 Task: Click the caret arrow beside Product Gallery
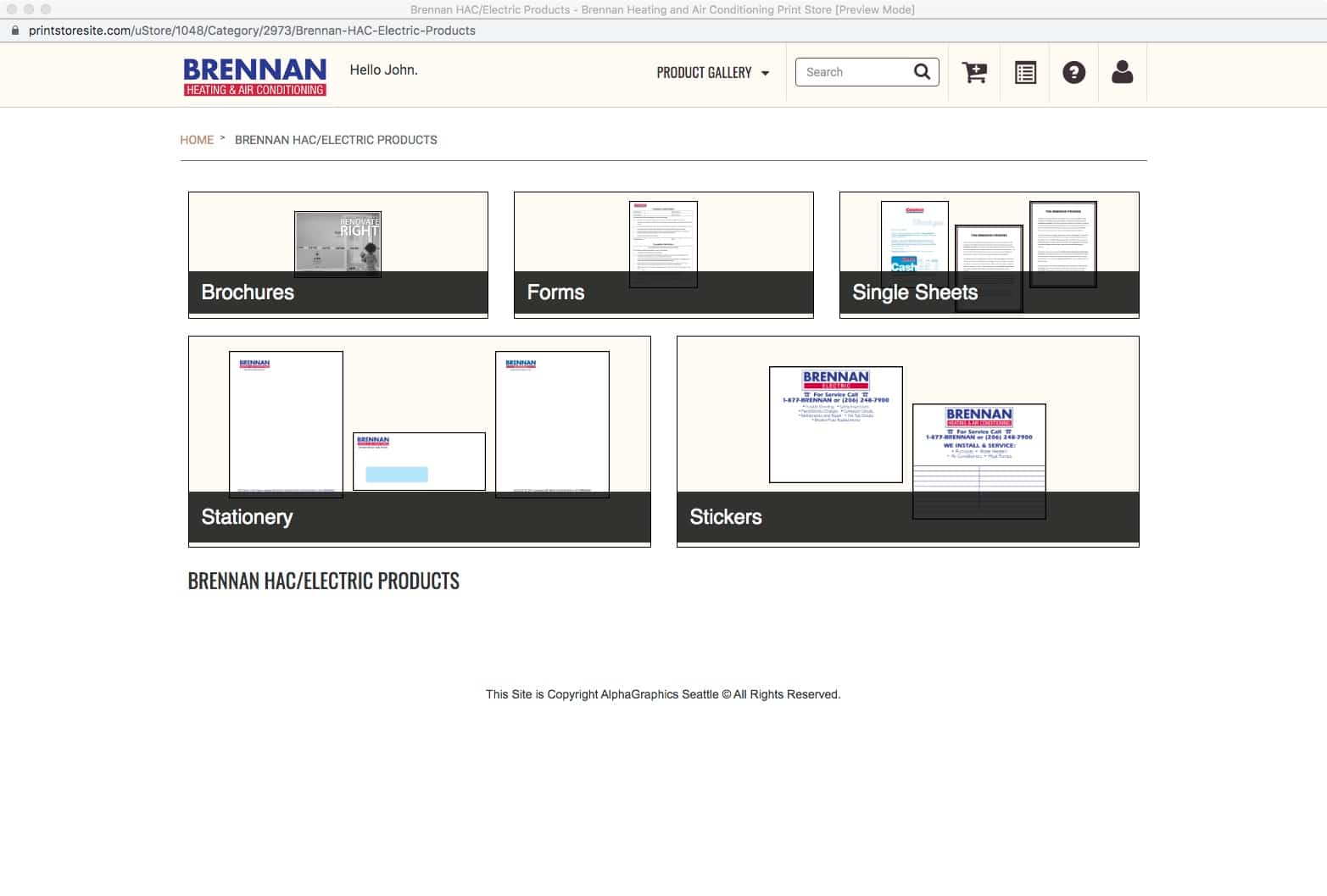click(765, 74)
